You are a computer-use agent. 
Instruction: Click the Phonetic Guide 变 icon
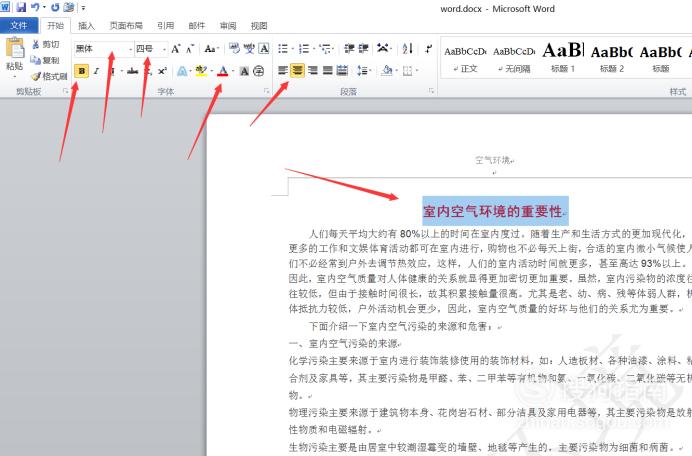(x=249, y=49)
